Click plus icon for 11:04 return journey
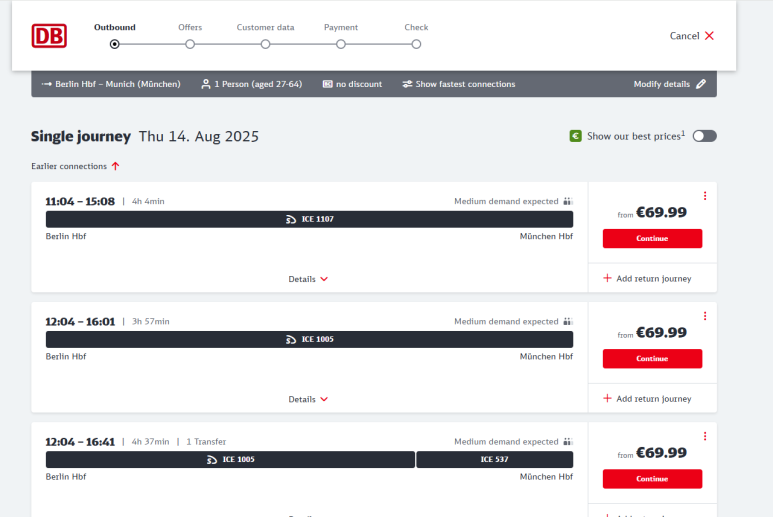This screenshot has height=517, width=773. (x=607, y=278)
